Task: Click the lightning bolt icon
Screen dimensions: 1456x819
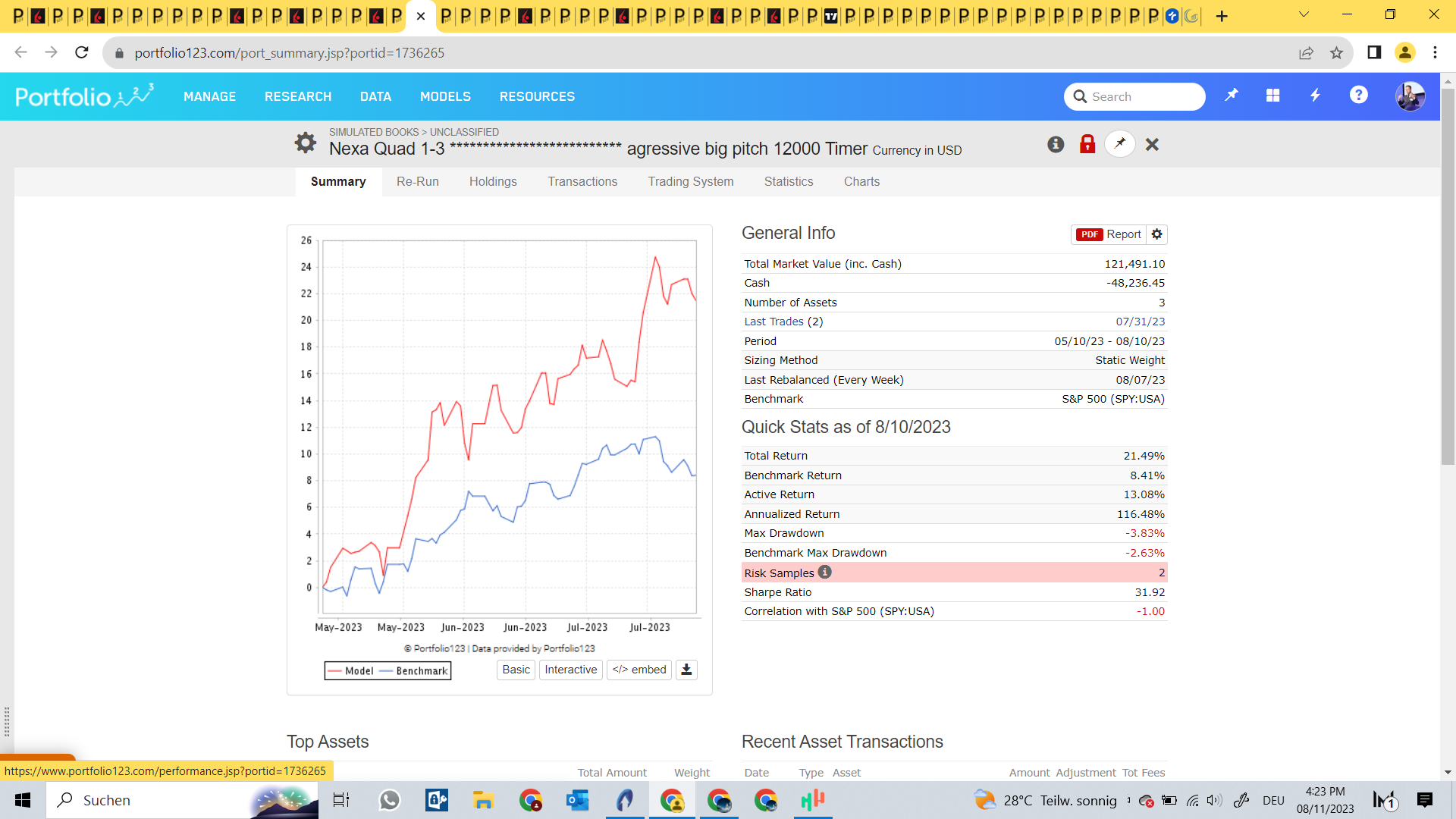Action: (1316, 96)
